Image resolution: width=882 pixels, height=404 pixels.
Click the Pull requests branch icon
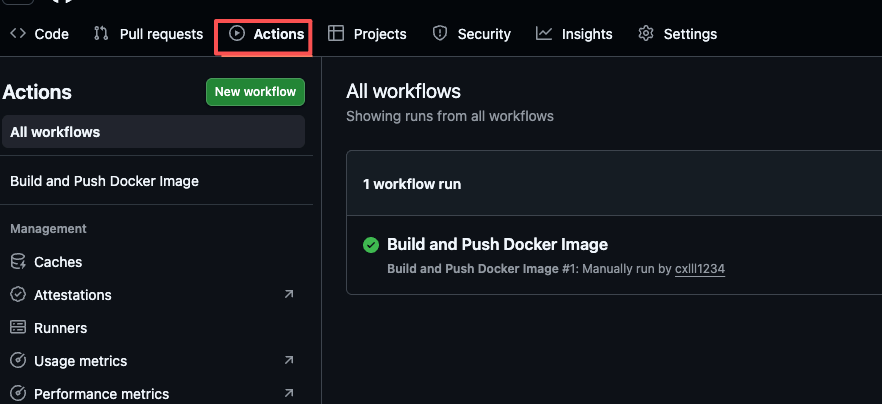point(101,34)
